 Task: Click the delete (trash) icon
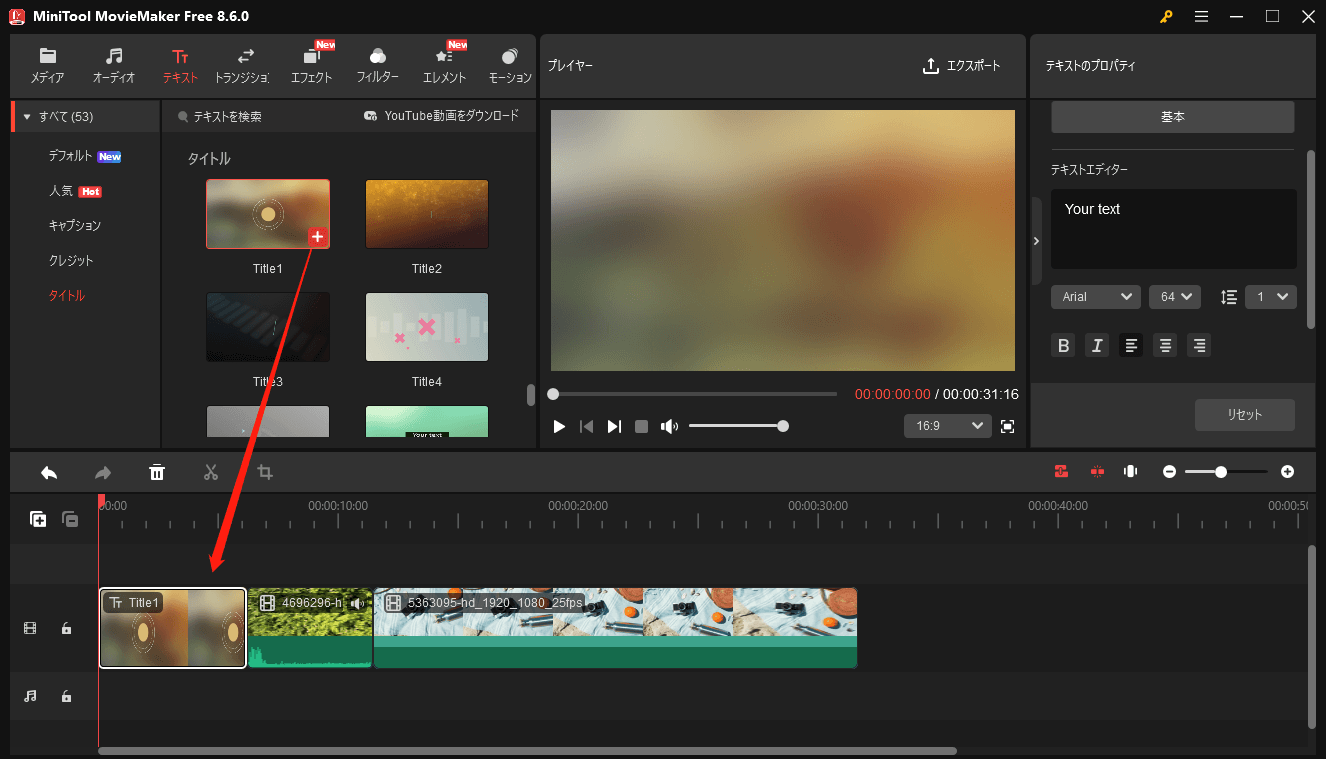click(157, 471)
